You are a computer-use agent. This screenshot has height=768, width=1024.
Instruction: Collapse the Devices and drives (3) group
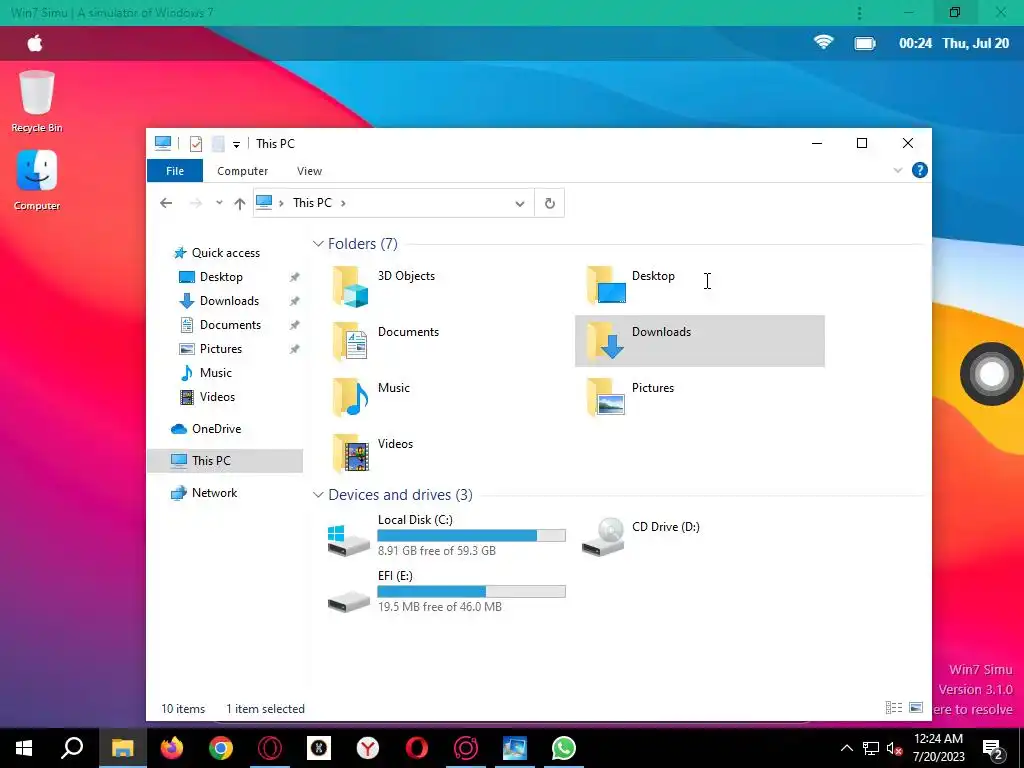[318, 495]
